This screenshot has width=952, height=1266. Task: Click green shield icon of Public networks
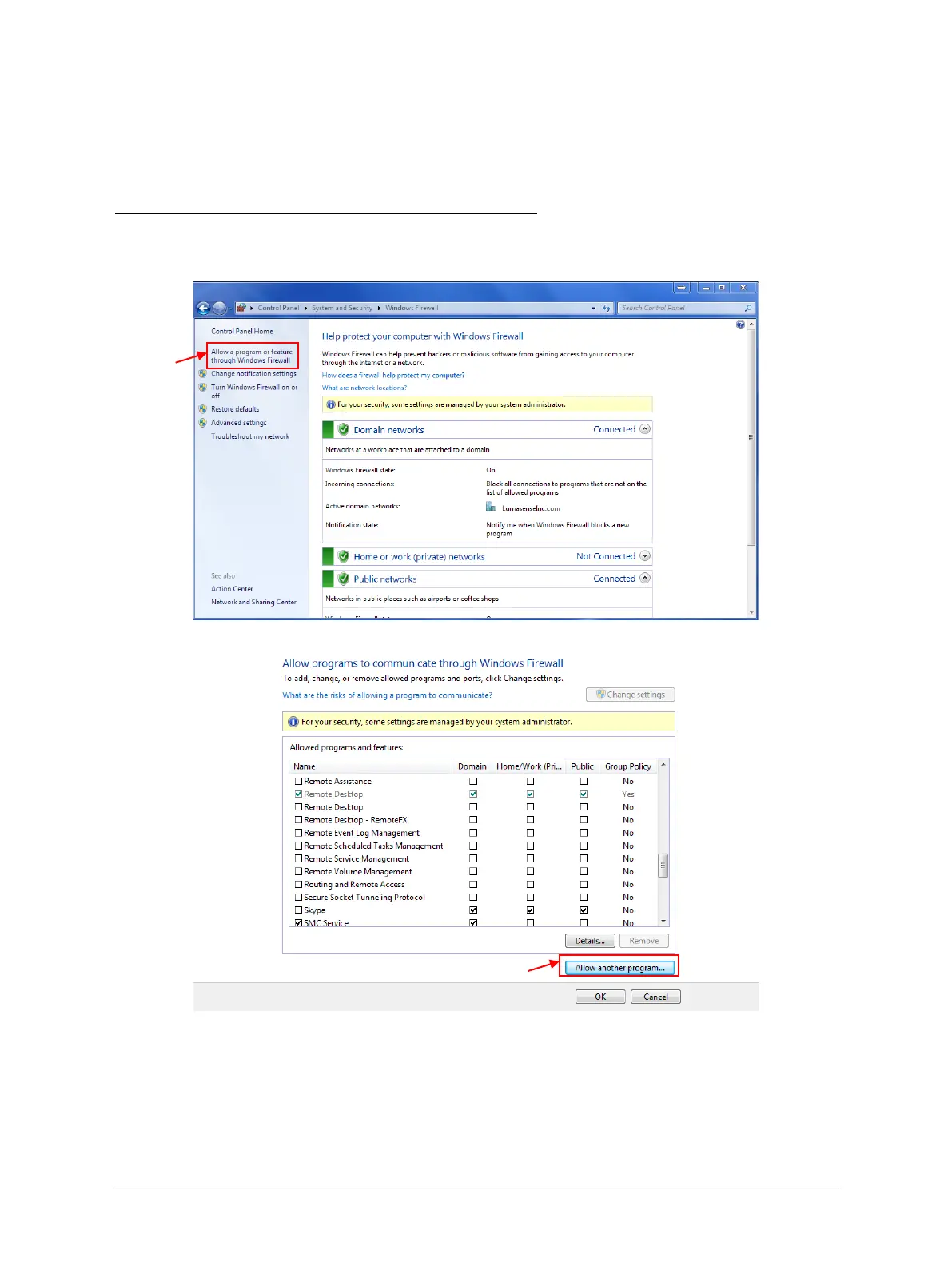click(x=344, y=579)
